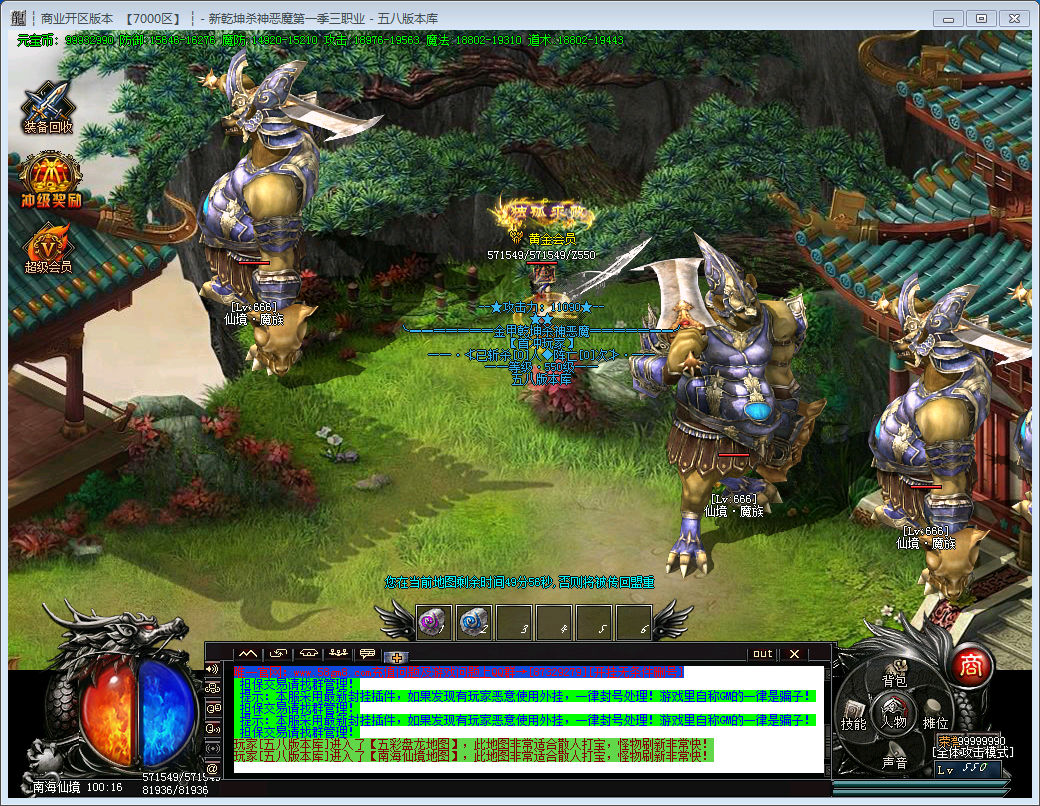Click the hand-arrow chat toolbar icon
Viewport: 1040px width, 806px height.
coord(279,654)
